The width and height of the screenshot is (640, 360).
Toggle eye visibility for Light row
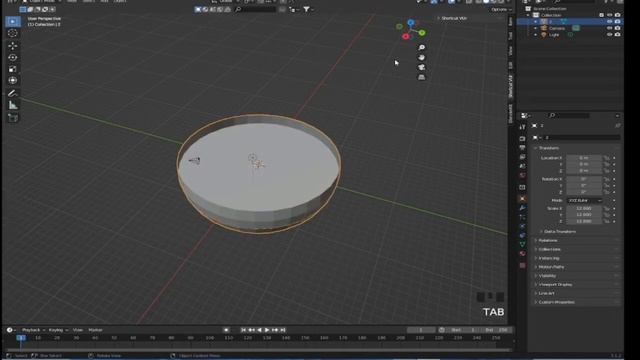click(609, 35)
